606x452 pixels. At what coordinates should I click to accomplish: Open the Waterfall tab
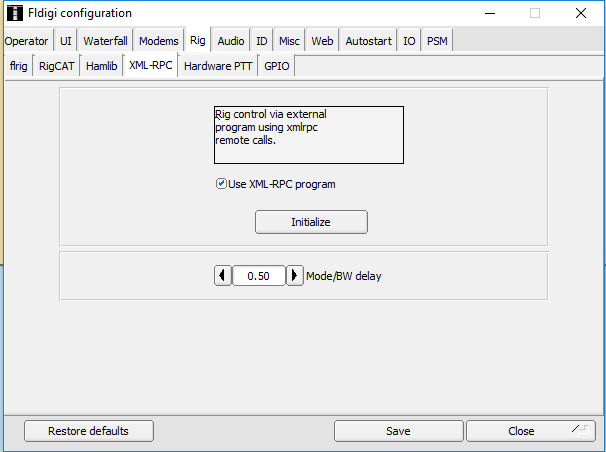point(105,41)
